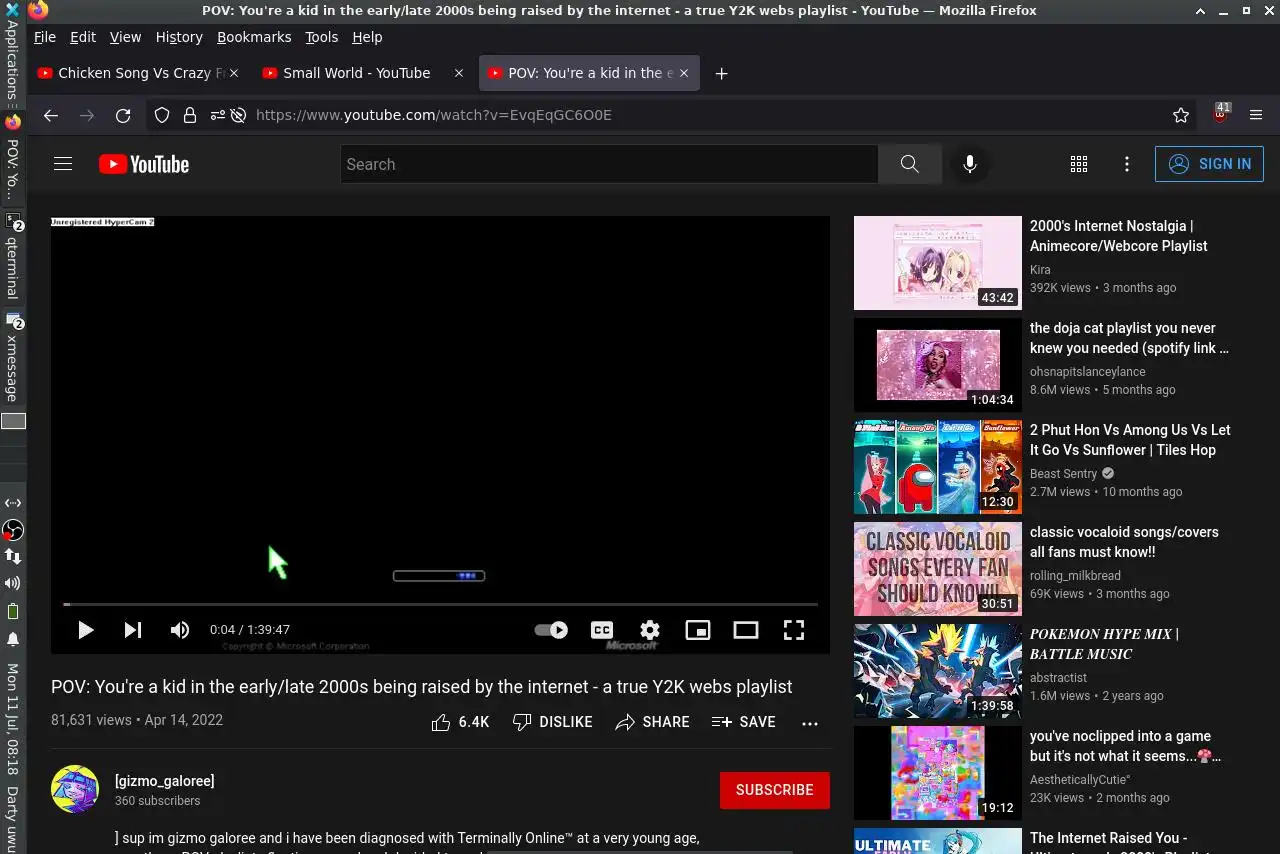
Task: Open POKEMON HYPE MIX thumbnail
Action: [938, 671]
